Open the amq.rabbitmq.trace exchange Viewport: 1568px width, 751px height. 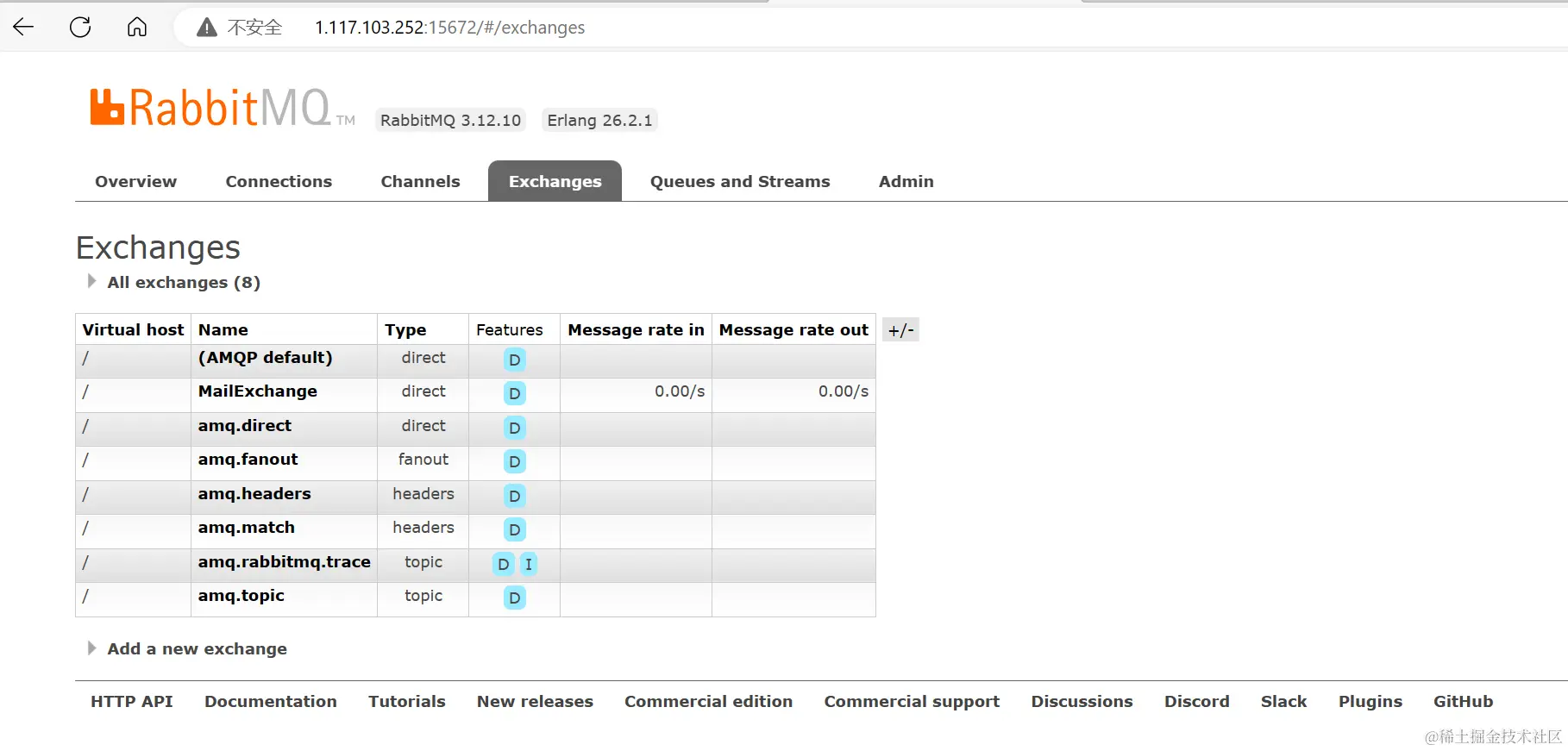tap(284, 561)
